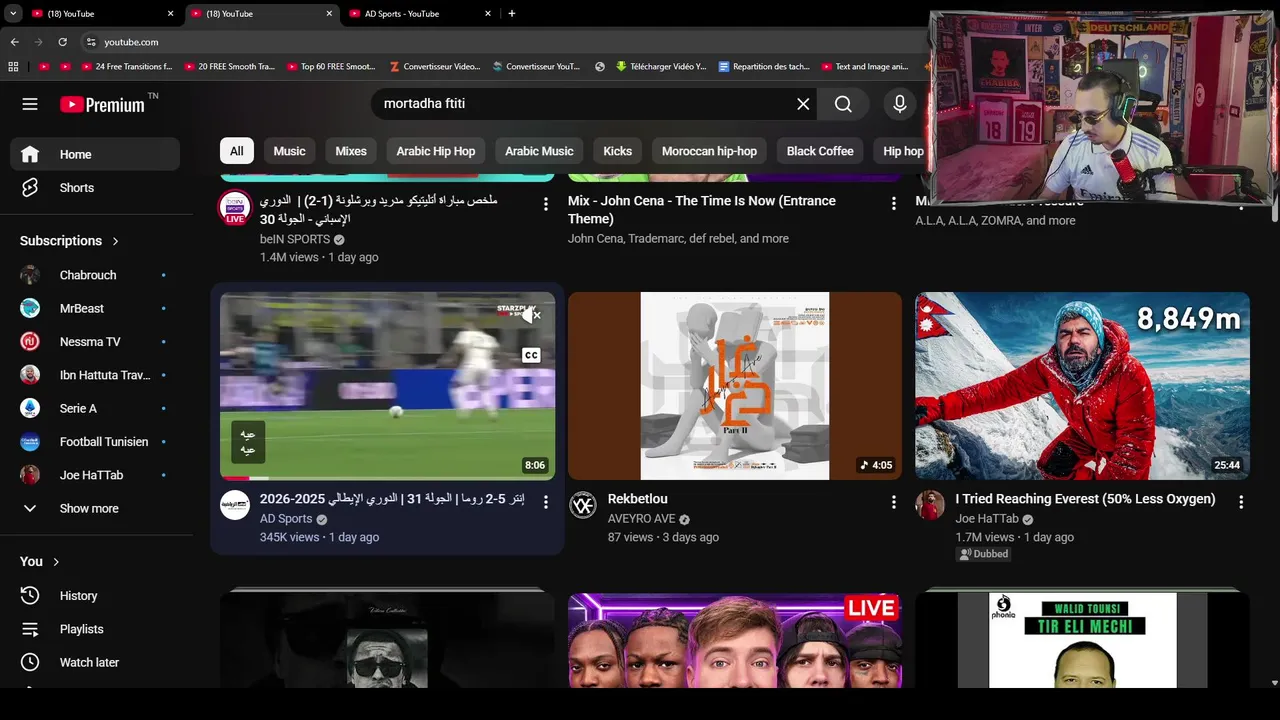
Task: Click the Joe HaTTab avatar under Everest video
Action: point(930,505)
